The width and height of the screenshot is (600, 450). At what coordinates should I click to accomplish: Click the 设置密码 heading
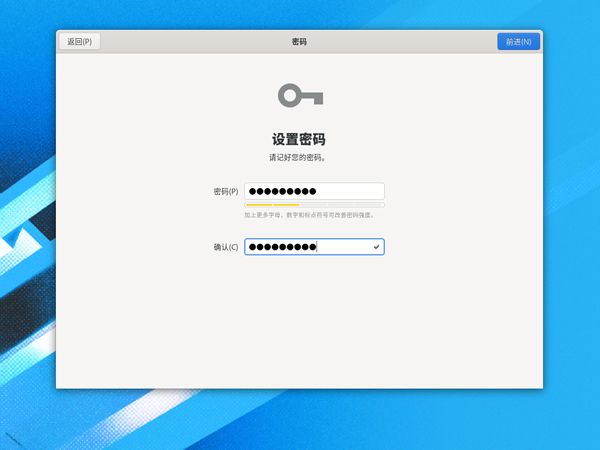(x=299, y=139)
